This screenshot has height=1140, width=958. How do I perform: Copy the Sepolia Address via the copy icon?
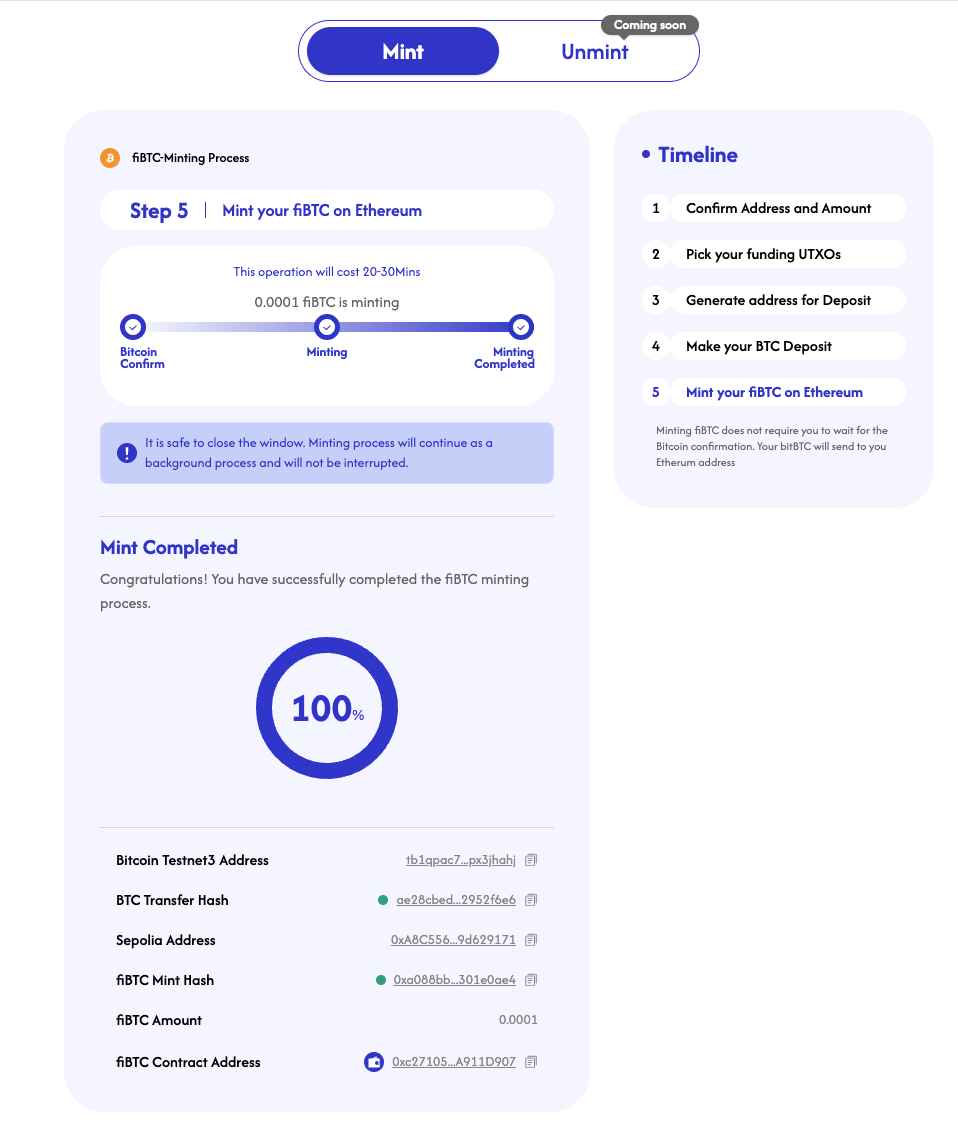(530, 940)
